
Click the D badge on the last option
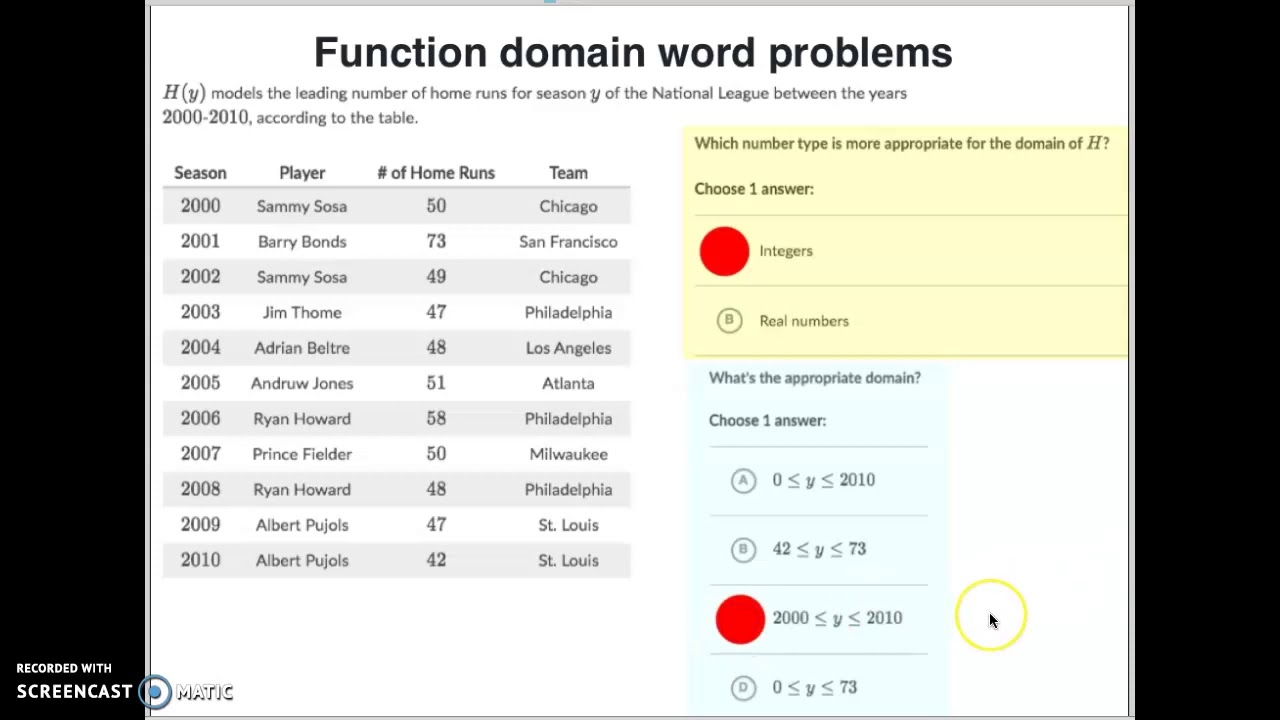[x=743, y=688]
